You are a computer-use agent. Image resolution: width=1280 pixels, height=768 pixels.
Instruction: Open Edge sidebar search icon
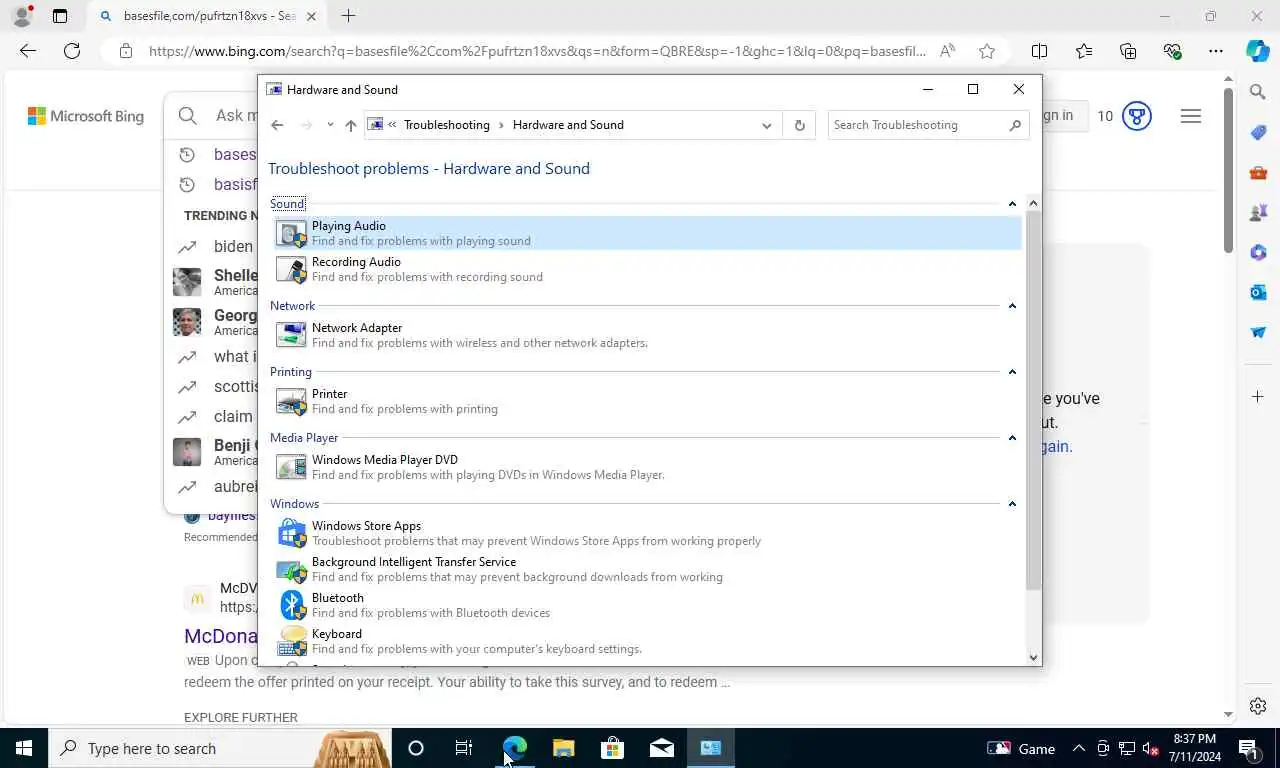1258,92
